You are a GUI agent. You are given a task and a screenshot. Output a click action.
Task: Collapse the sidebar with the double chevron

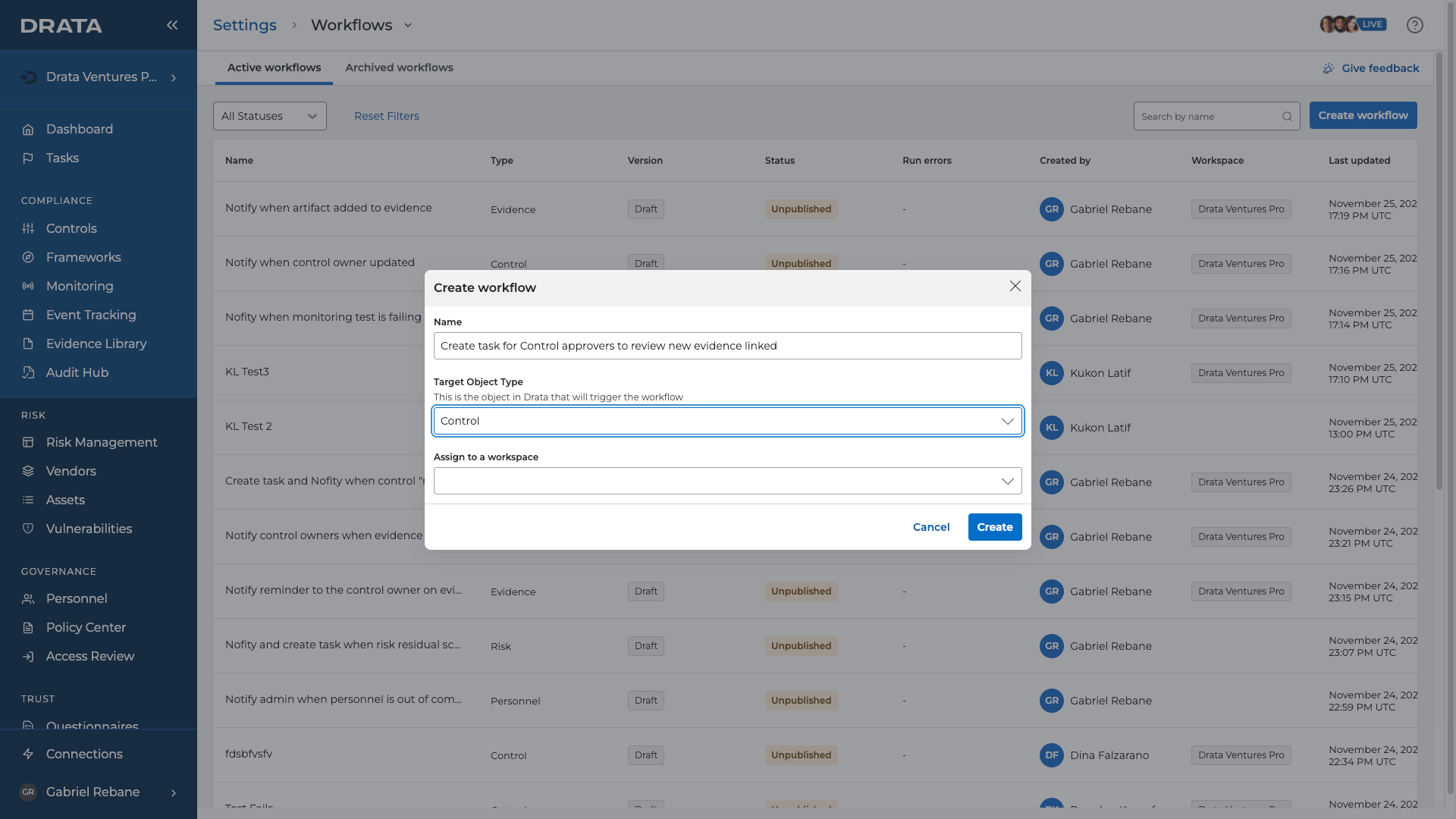click(172, 24)
